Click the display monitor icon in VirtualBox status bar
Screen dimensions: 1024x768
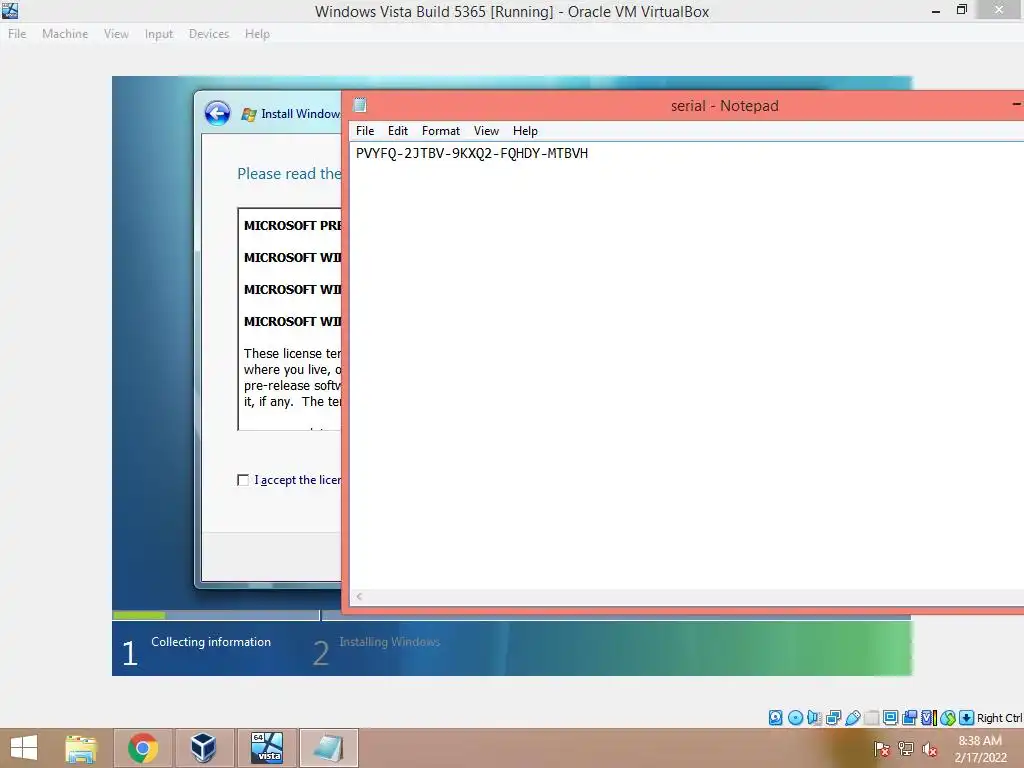(890, 718)
